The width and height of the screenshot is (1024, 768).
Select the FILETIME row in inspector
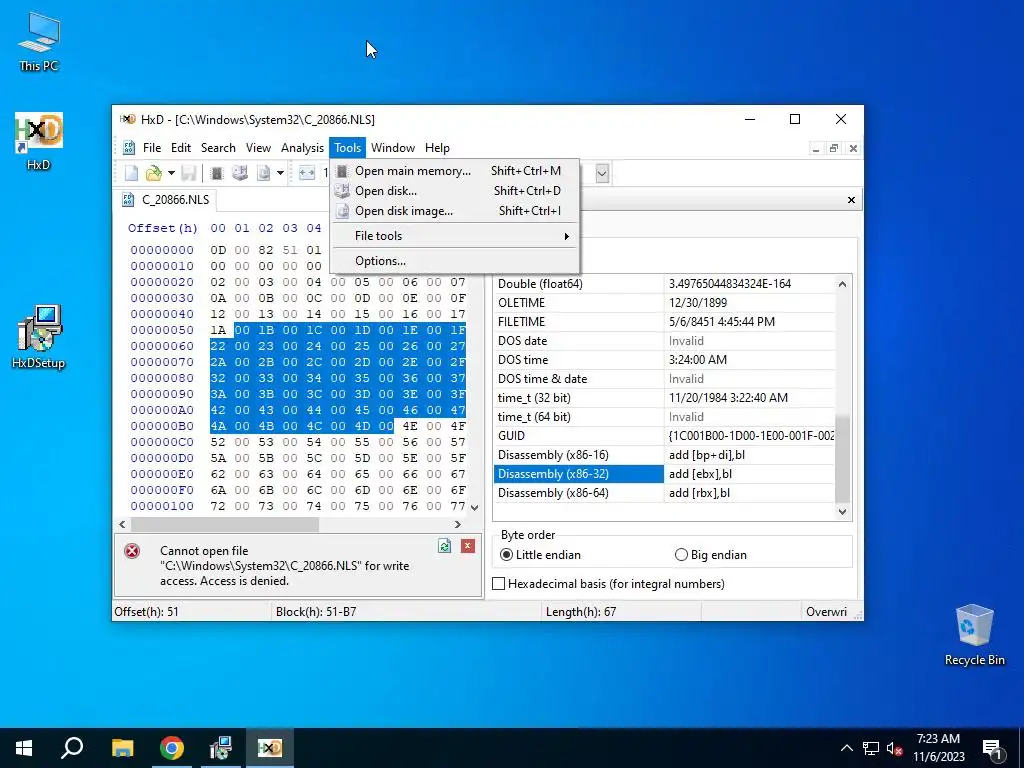point(664,322)
